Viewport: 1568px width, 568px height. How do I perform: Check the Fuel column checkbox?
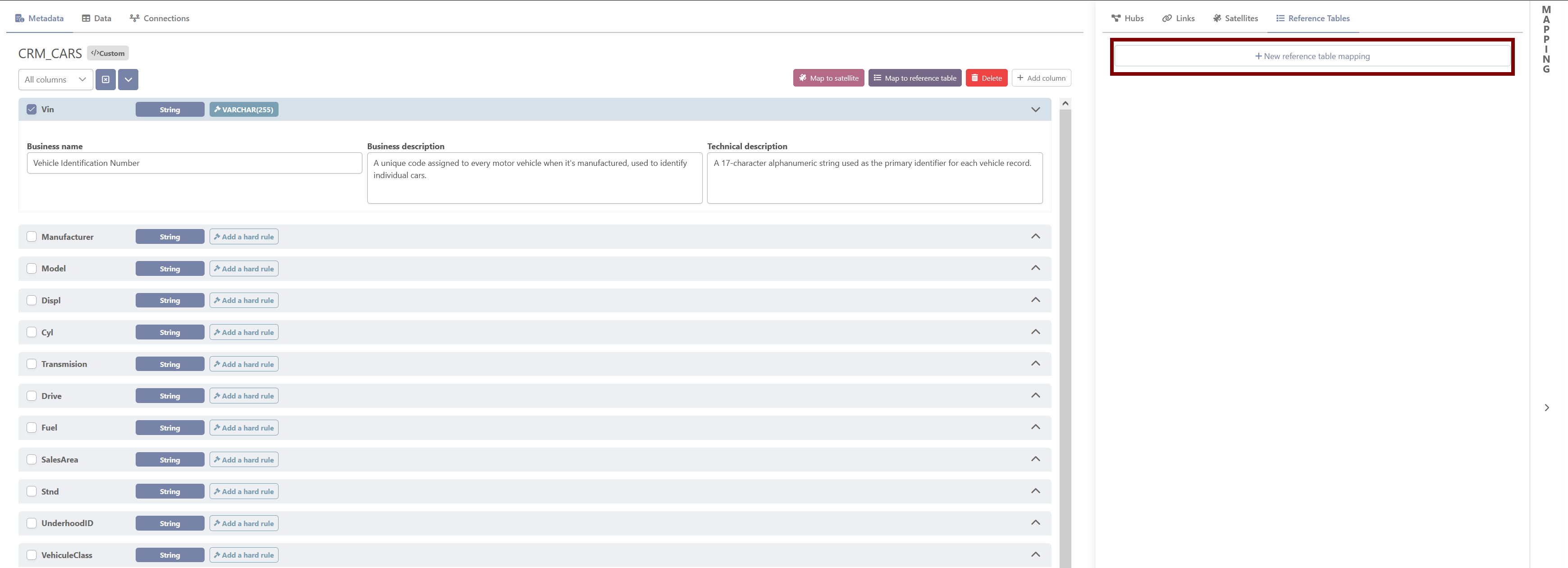32,428
